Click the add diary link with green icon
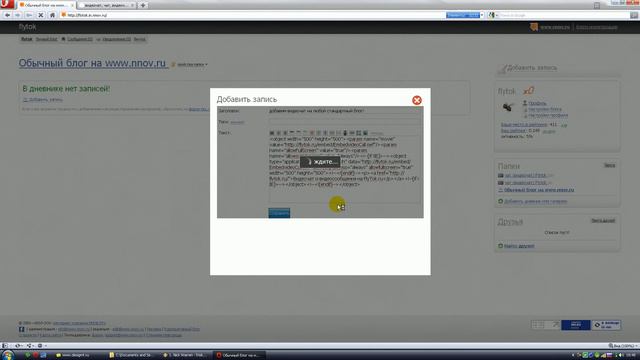 pos(535,201)
